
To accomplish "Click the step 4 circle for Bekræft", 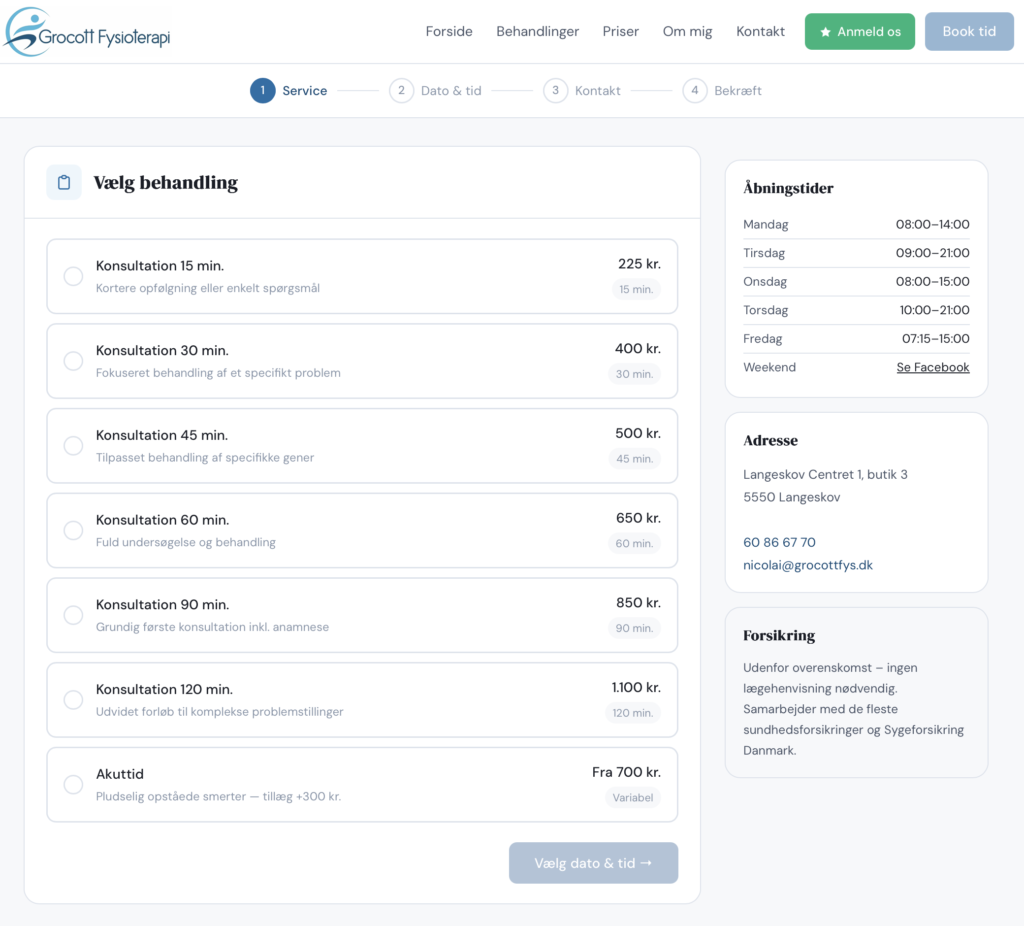I will [695, 91].
